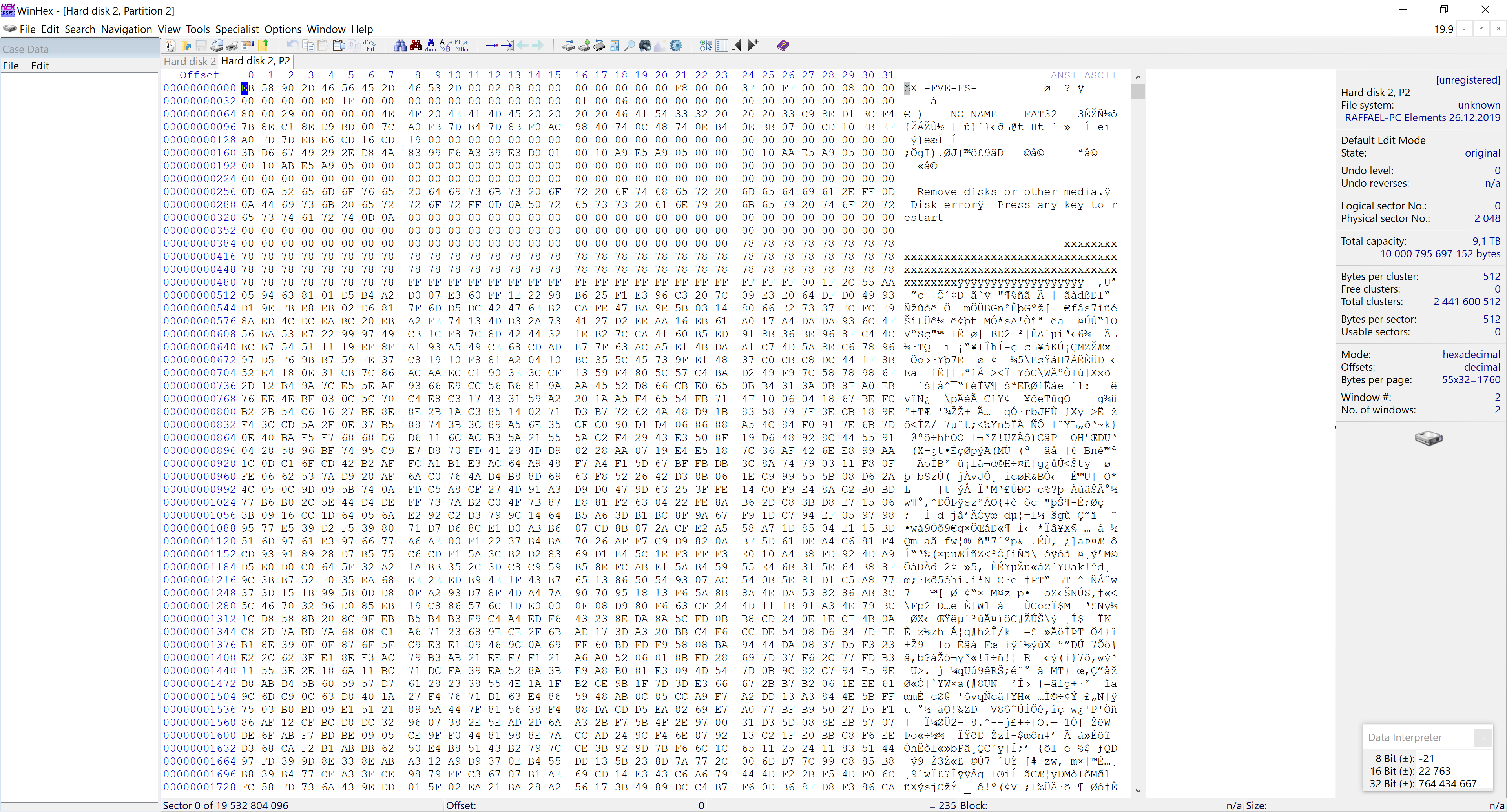Click the New file toolbar icon

pos(170,46)
